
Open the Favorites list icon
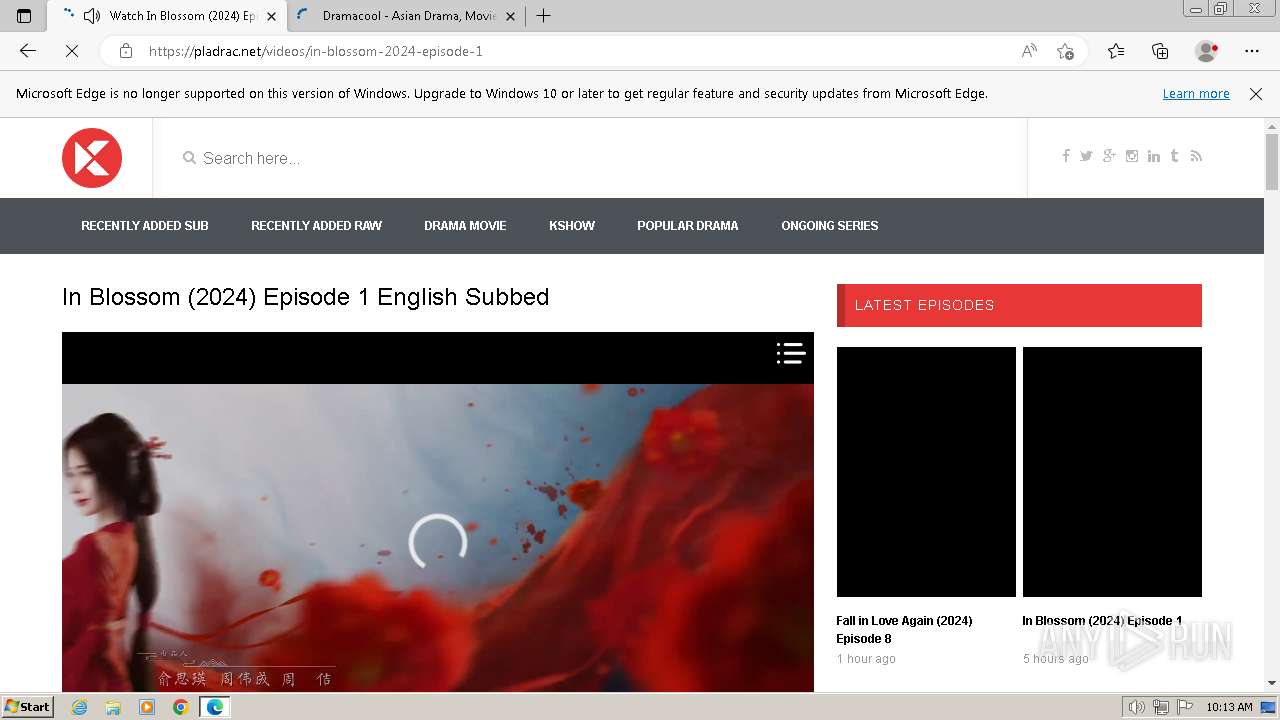(1116, 51)
